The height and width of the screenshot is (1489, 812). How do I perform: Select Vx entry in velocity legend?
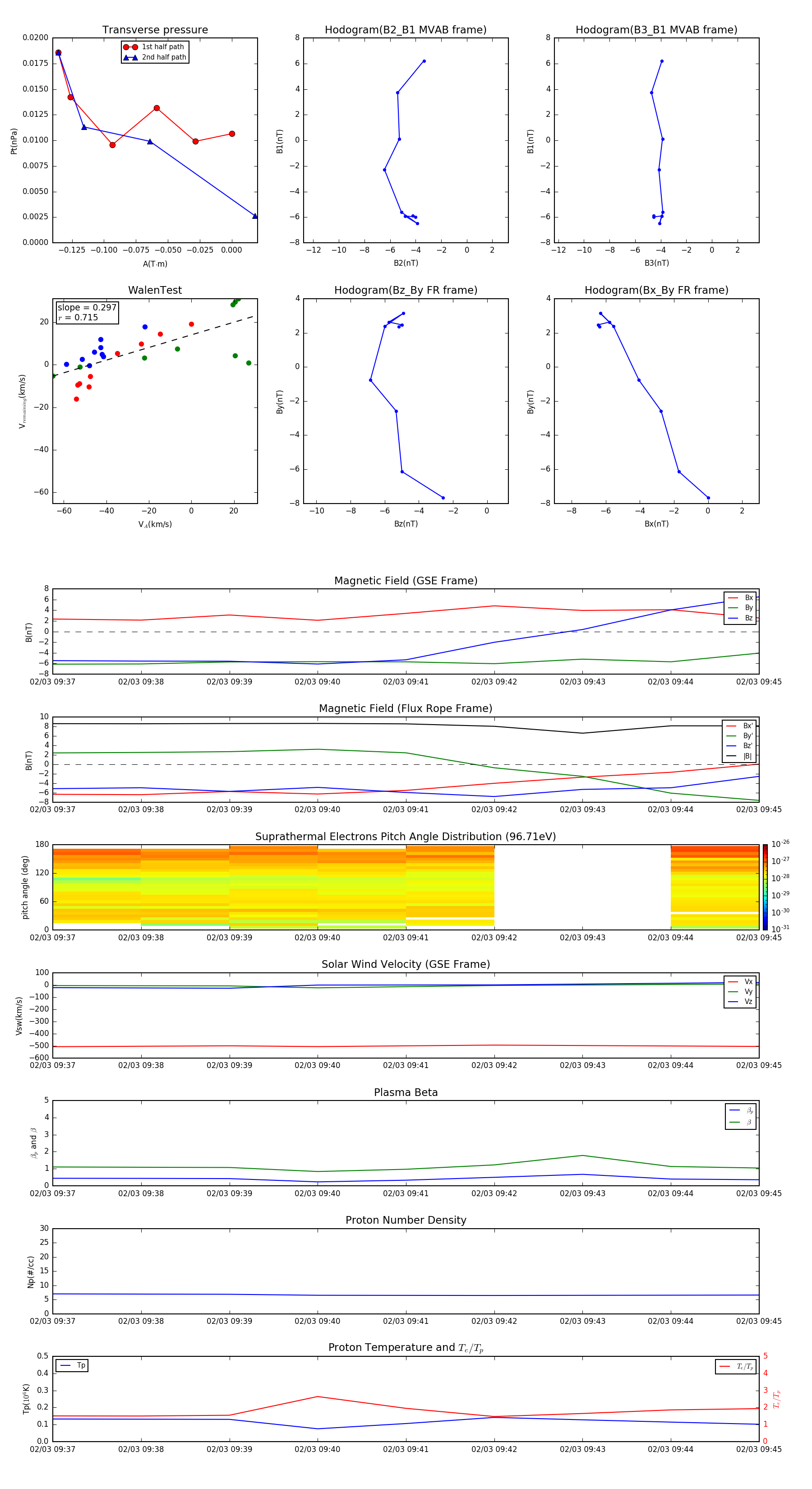click(x=740, y=981)
